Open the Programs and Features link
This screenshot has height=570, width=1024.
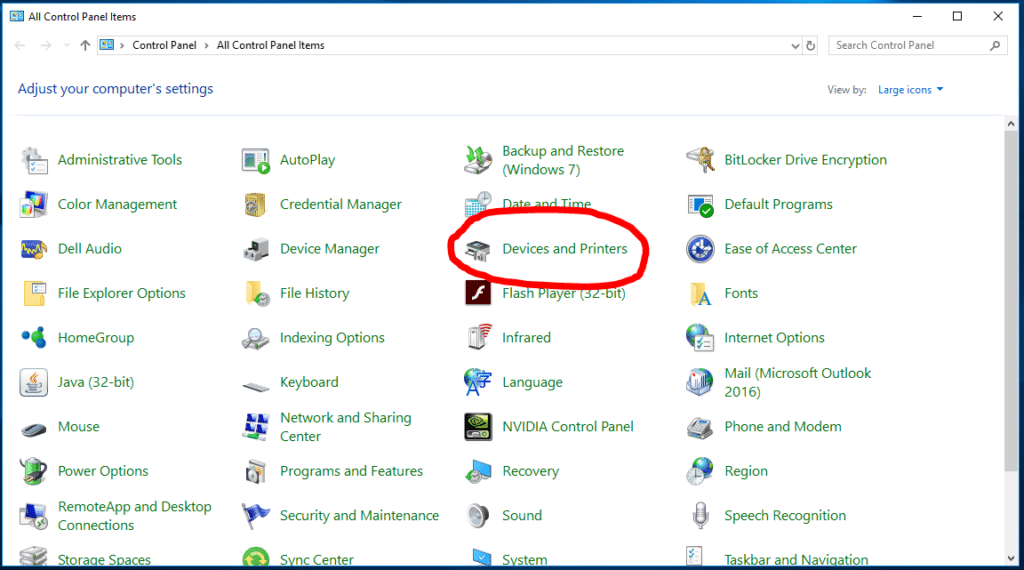point(351,471)
